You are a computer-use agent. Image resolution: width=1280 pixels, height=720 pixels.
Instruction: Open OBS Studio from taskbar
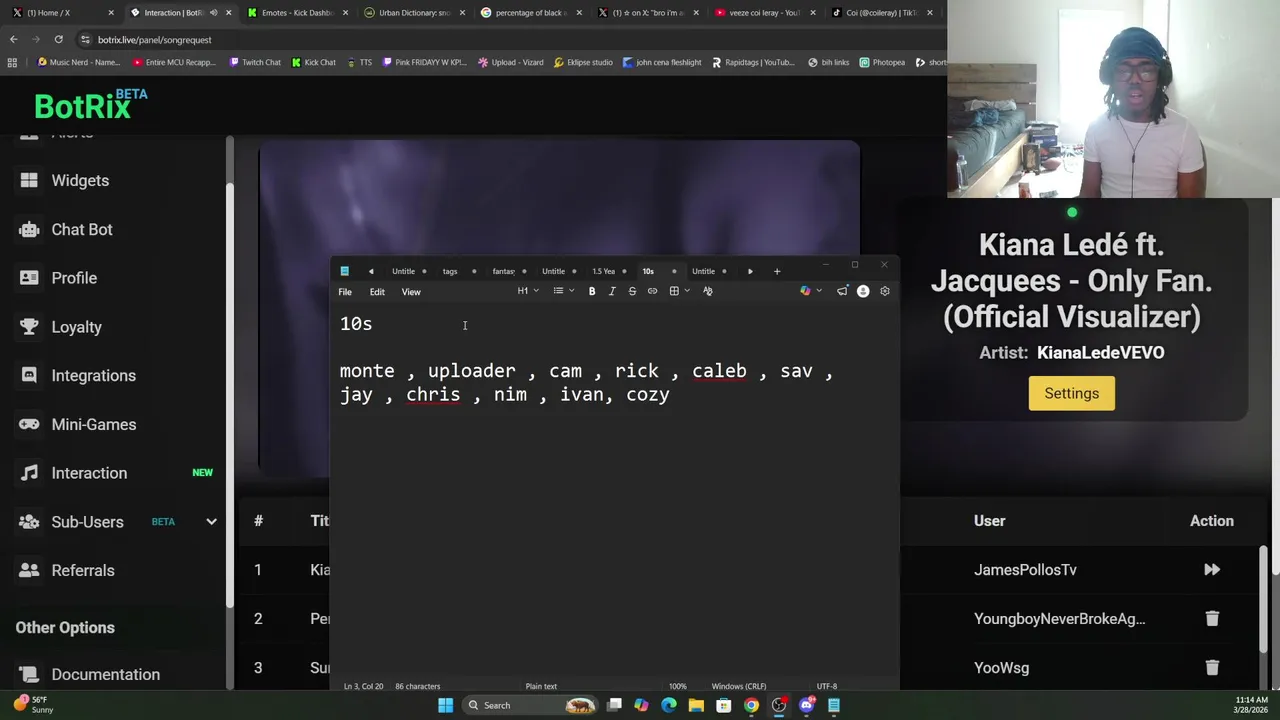pyautogui.click(x=779, y=705)
